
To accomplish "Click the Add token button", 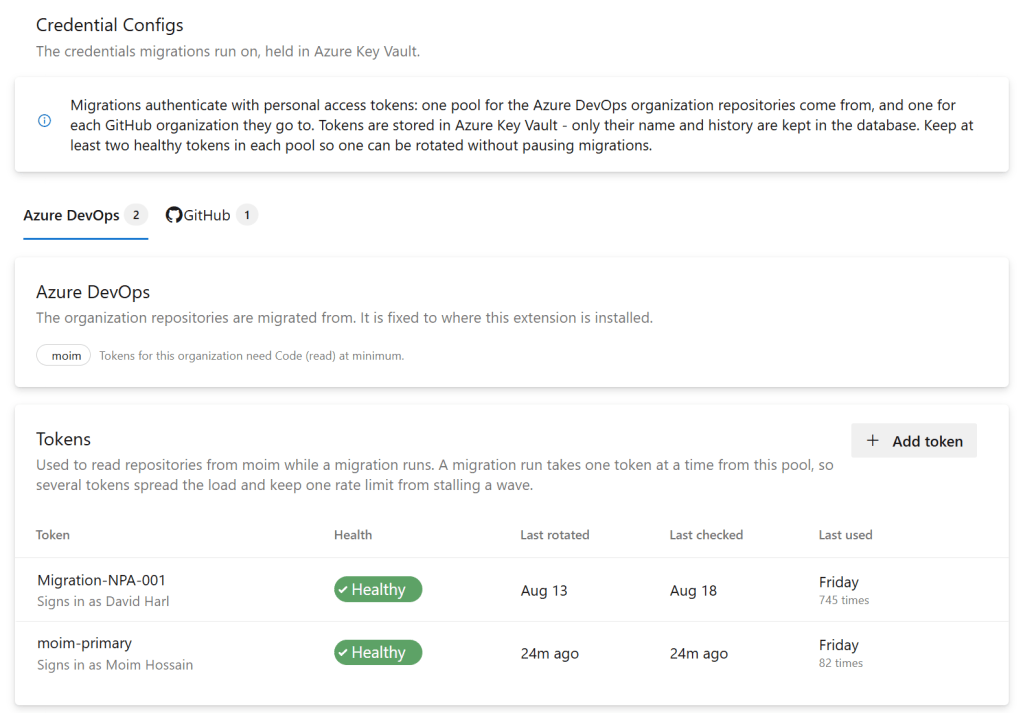I will pos(913,441).
